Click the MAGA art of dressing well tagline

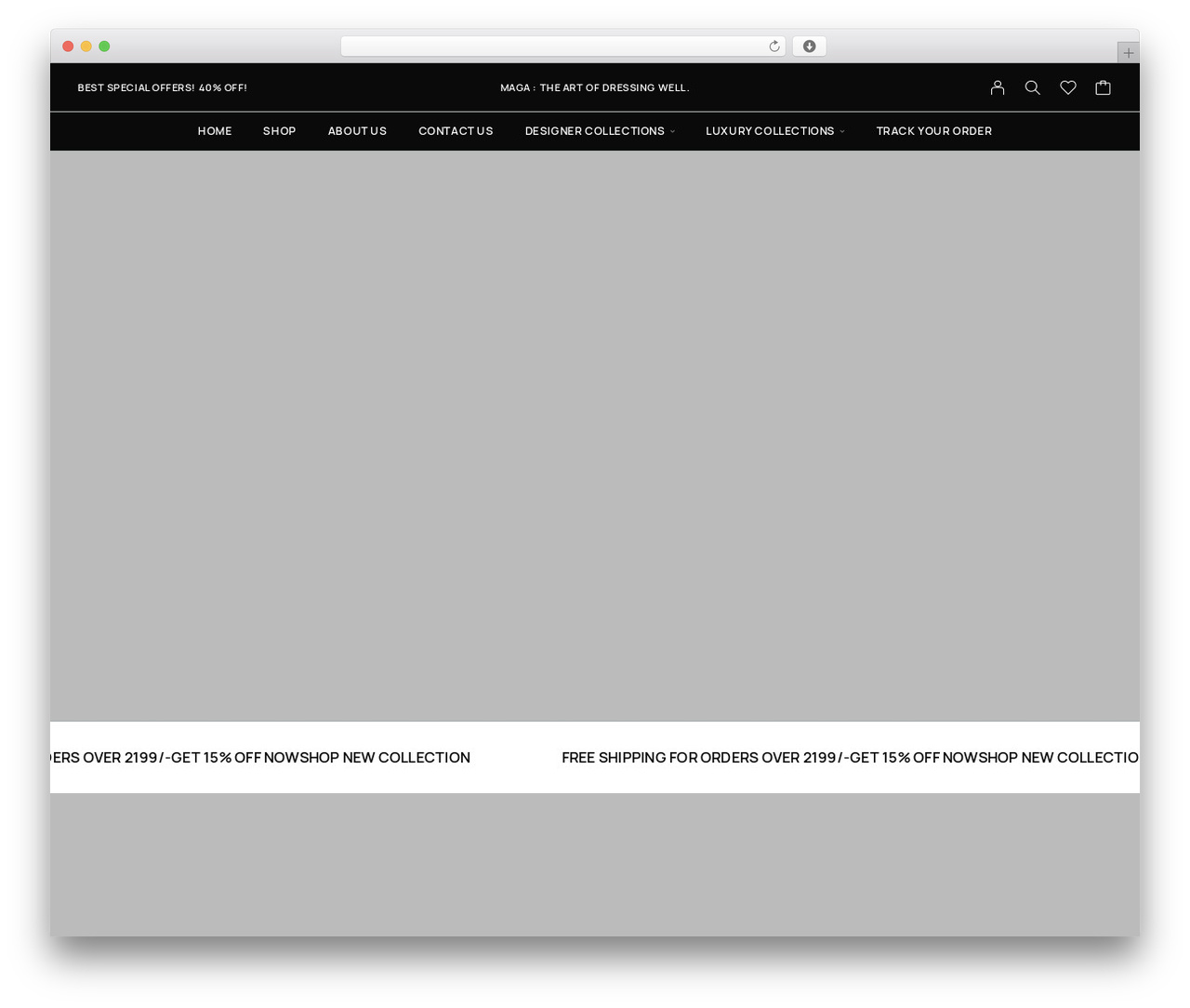coord(595,87)
